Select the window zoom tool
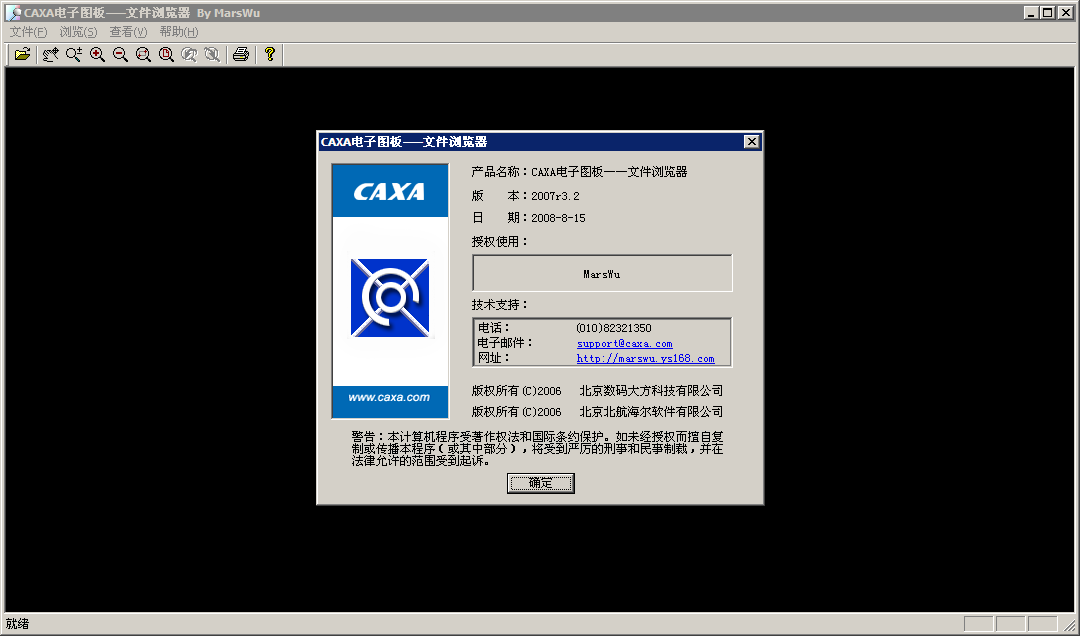This screenshot has width=1080, height=636. (x=143, y=54)
